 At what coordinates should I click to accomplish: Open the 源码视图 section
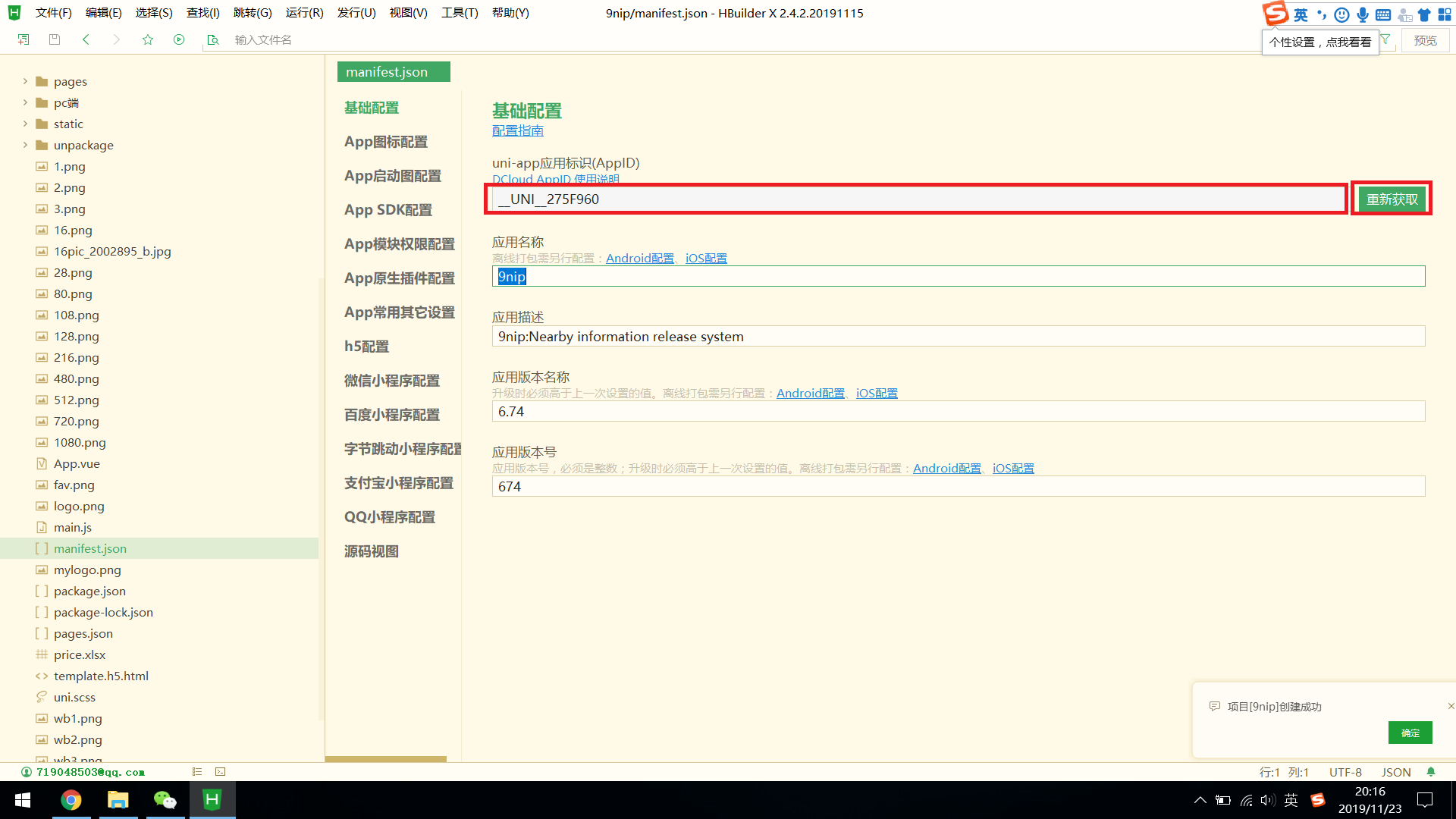tap(372, 551)
